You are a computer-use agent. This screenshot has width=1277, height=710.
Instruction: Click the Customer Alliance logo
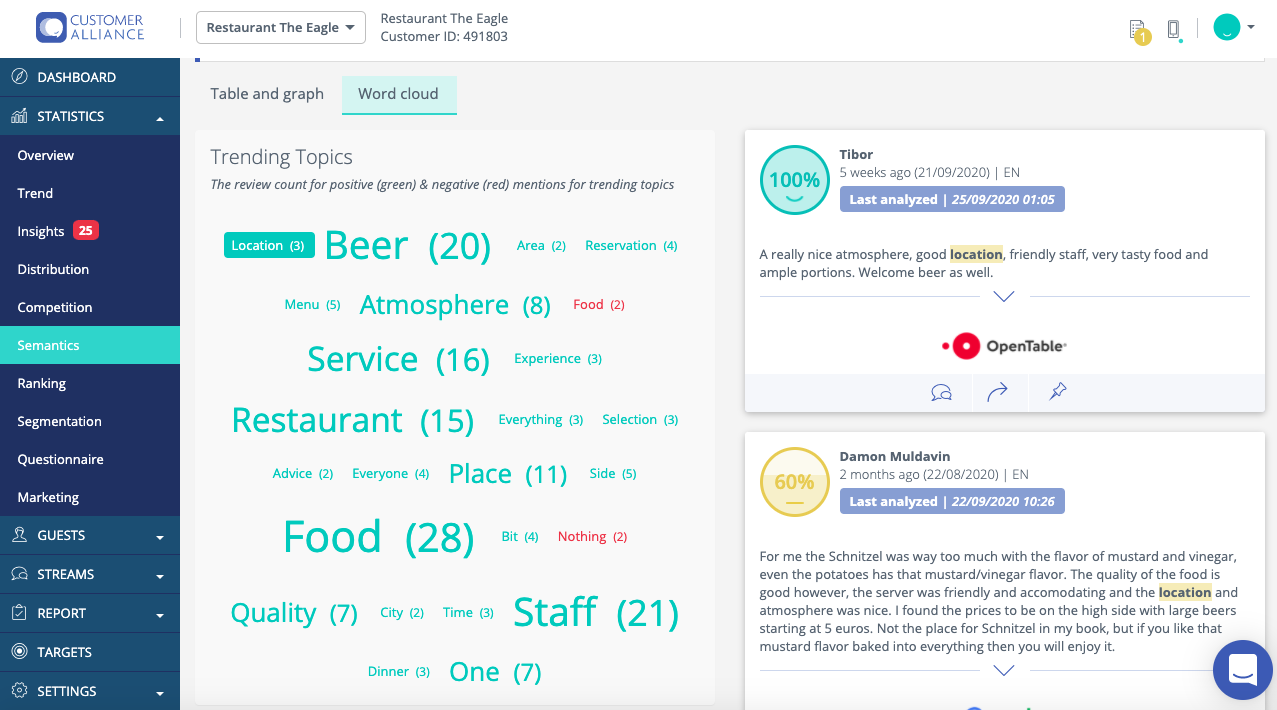pyautogui.click(x=90, y=27)
